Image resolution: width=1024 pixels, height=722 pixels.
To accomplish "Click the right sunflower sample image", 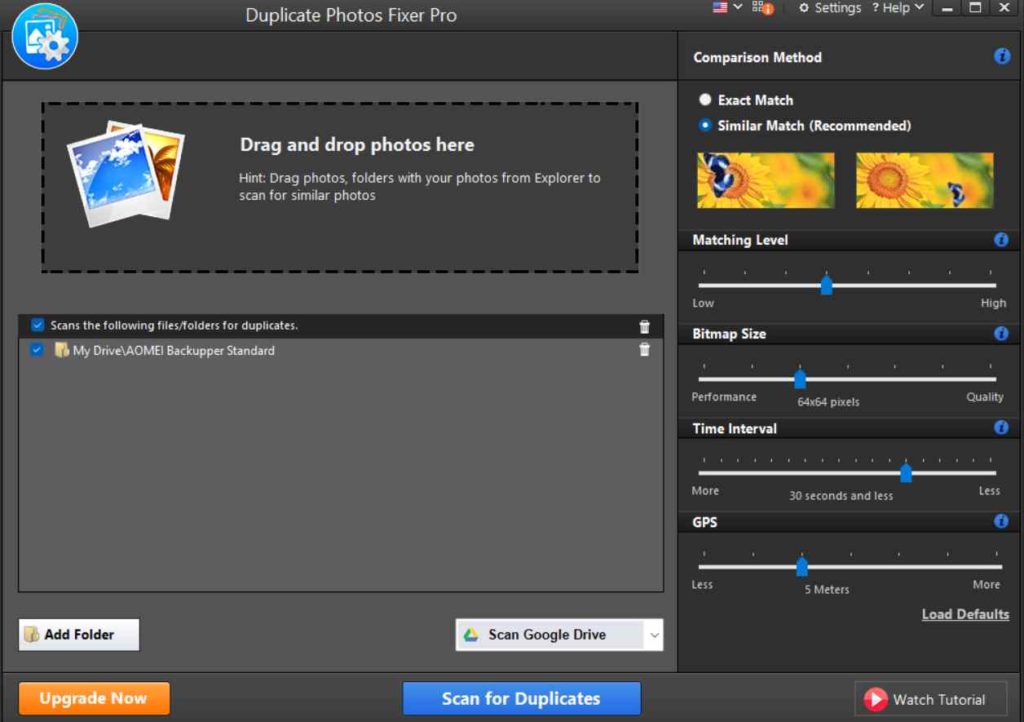I will pos(924,180).
